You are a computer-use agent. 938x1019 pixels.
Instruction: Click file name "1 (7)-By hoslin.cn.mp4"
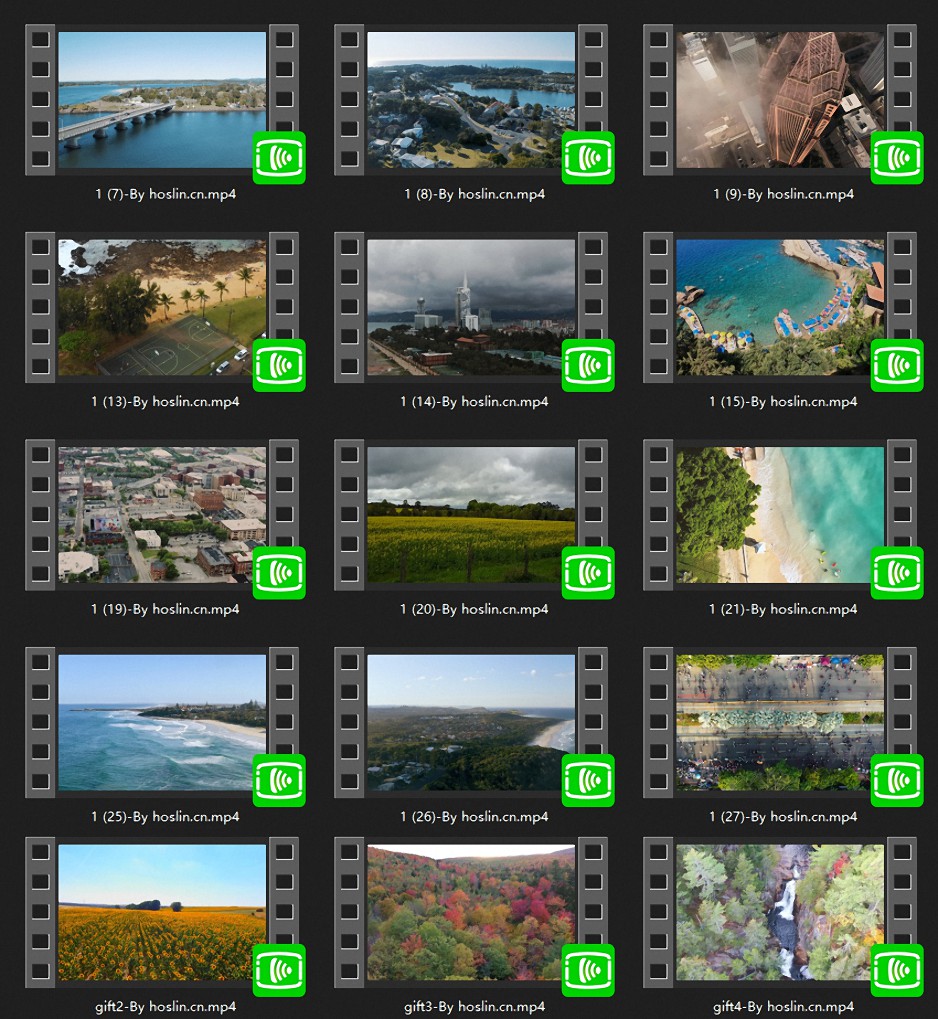(165, 194)
